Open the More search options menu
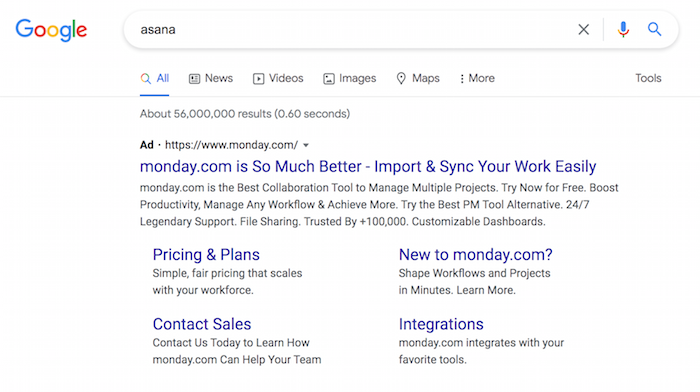 477,79
